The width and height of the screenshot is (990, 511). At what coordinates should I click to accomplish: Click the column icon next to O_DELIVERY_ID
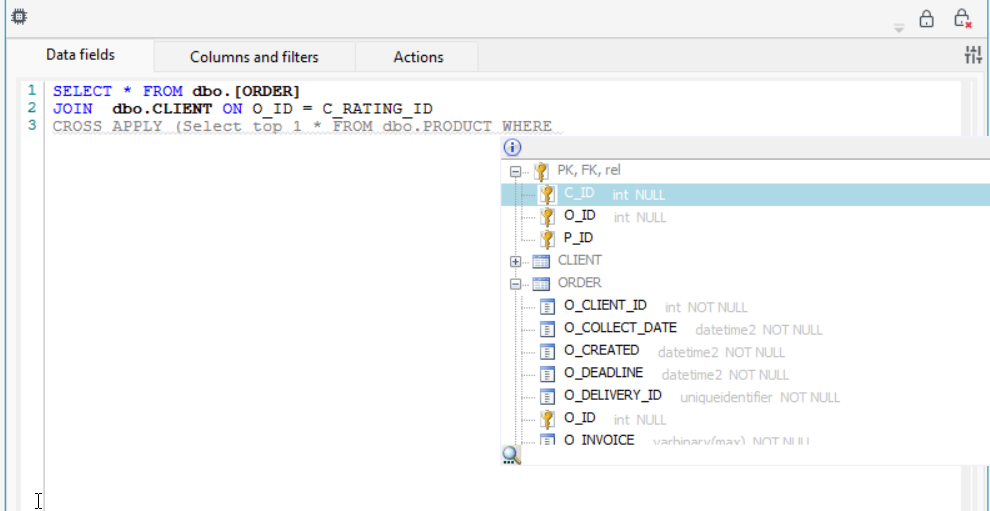(x=547, y=397)
